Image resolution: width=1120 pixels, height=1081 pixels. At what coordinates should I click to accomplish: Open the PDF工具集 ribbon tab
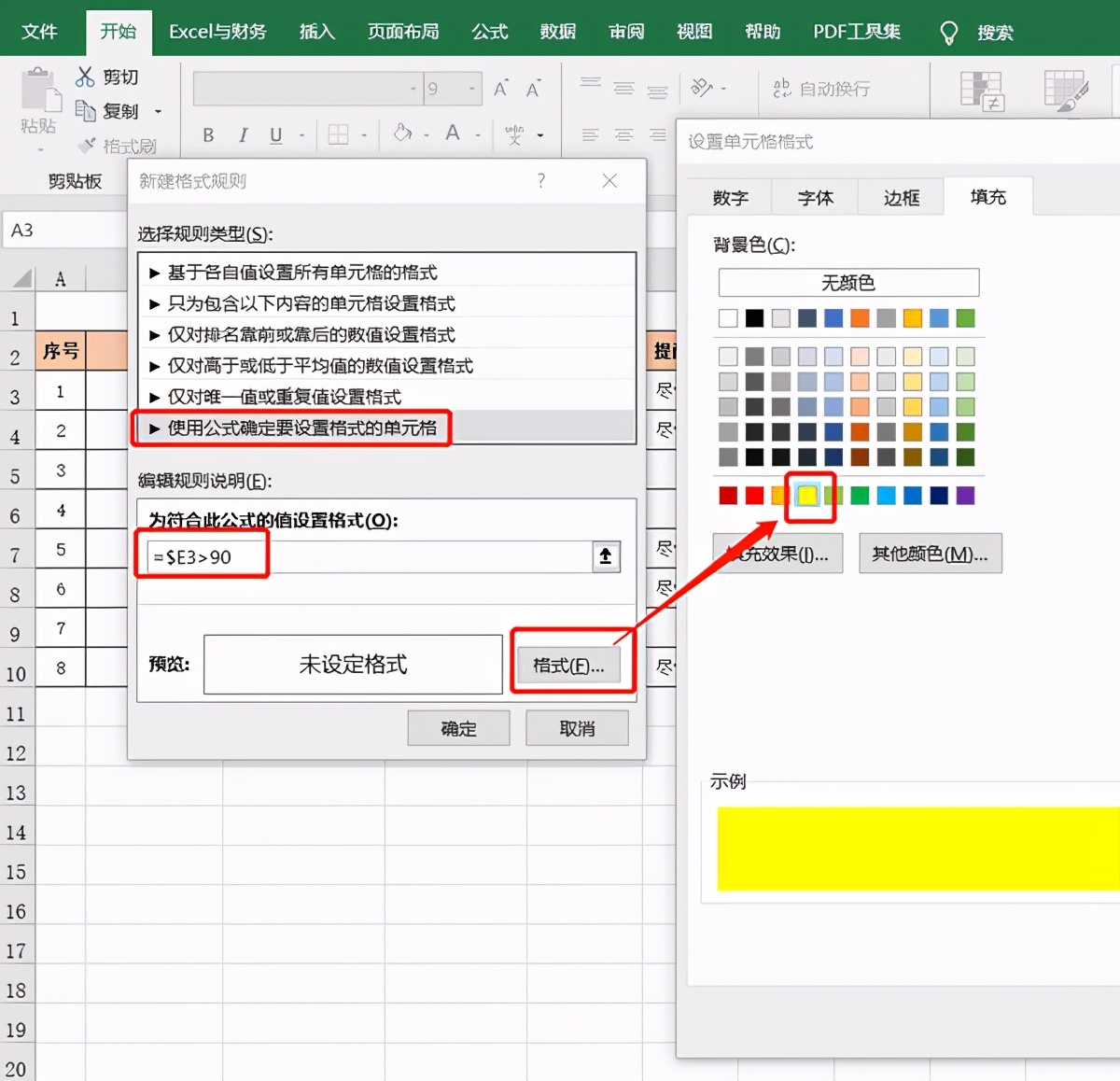point(857,32)
